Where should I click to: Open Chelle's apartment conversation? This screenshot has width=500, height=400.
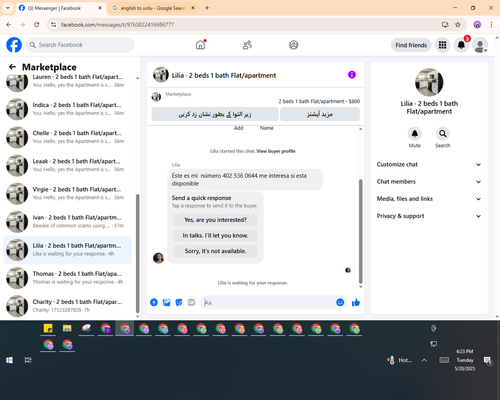[67, 137]
